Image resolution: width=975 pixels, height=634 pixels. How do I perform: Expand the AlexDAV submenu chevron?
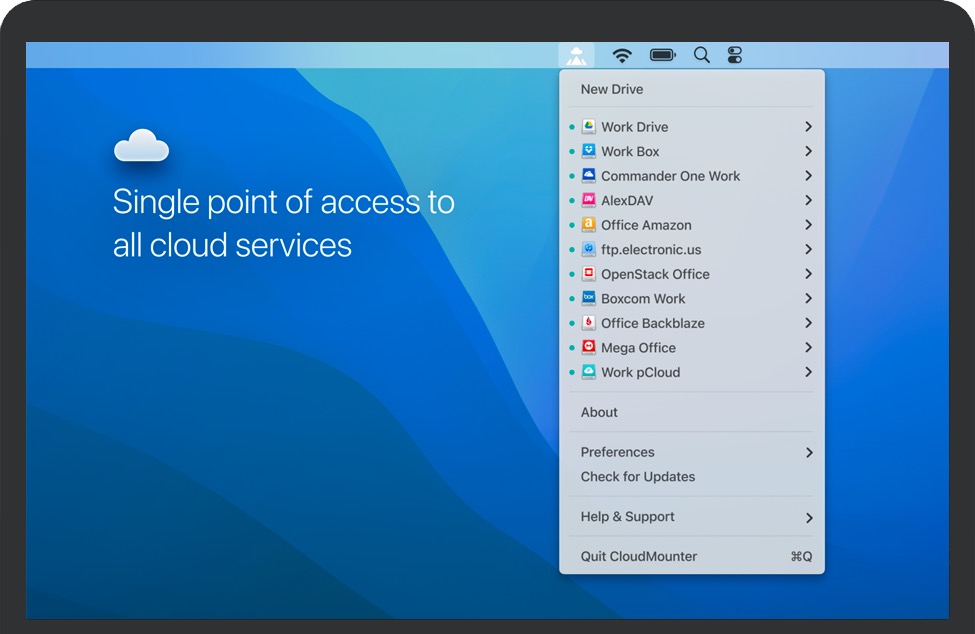(x=808, y=200)
